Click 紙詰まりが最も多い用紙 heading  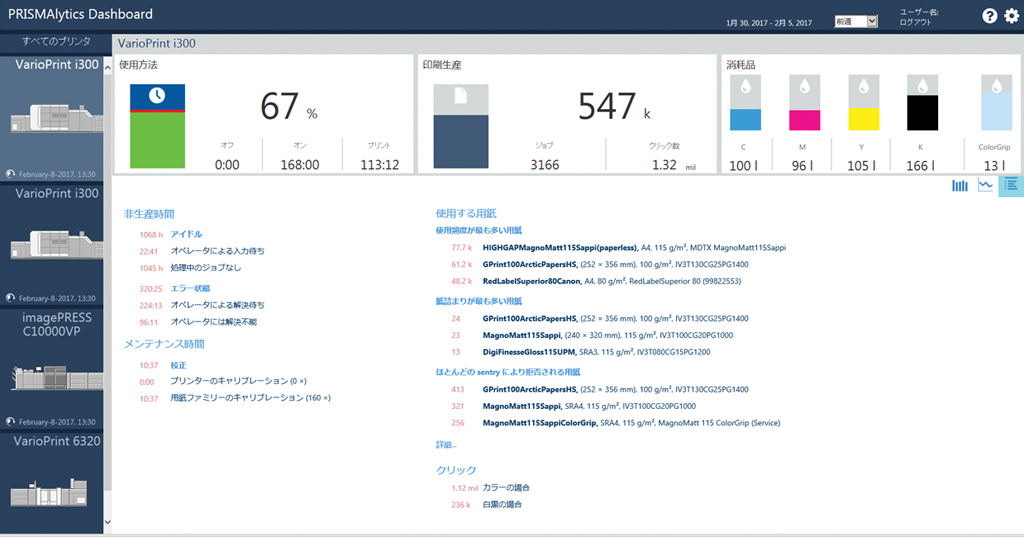pyautogui.click(x=479, y=301)
